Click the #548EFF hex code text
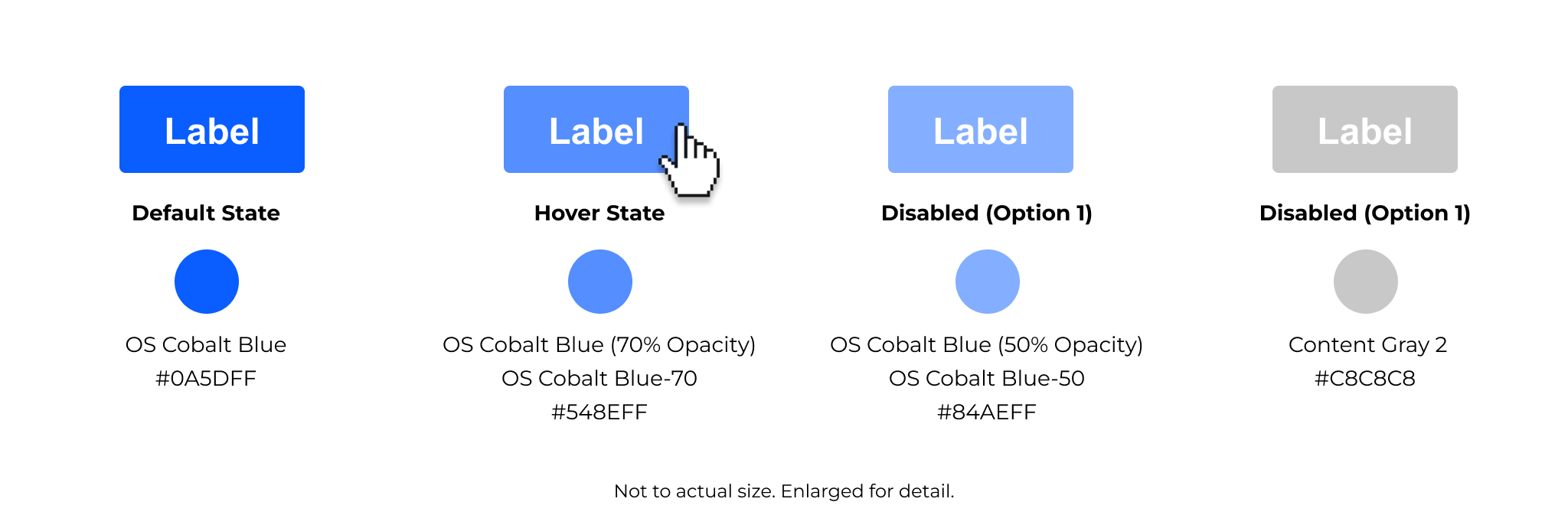 599,412
